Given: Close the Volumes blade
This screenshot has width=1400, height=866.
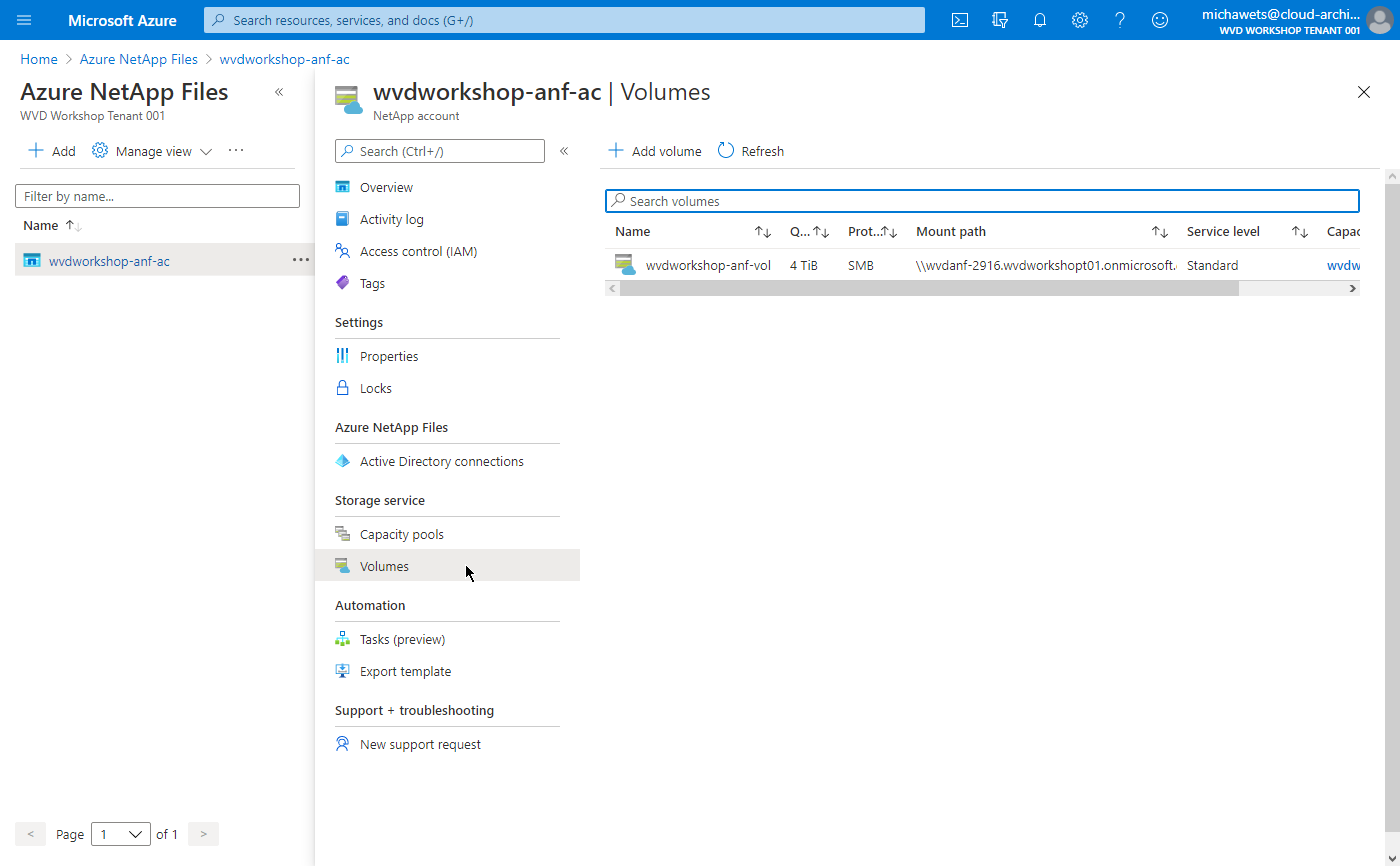Looking at the screenshot, I should point(1364,92).
